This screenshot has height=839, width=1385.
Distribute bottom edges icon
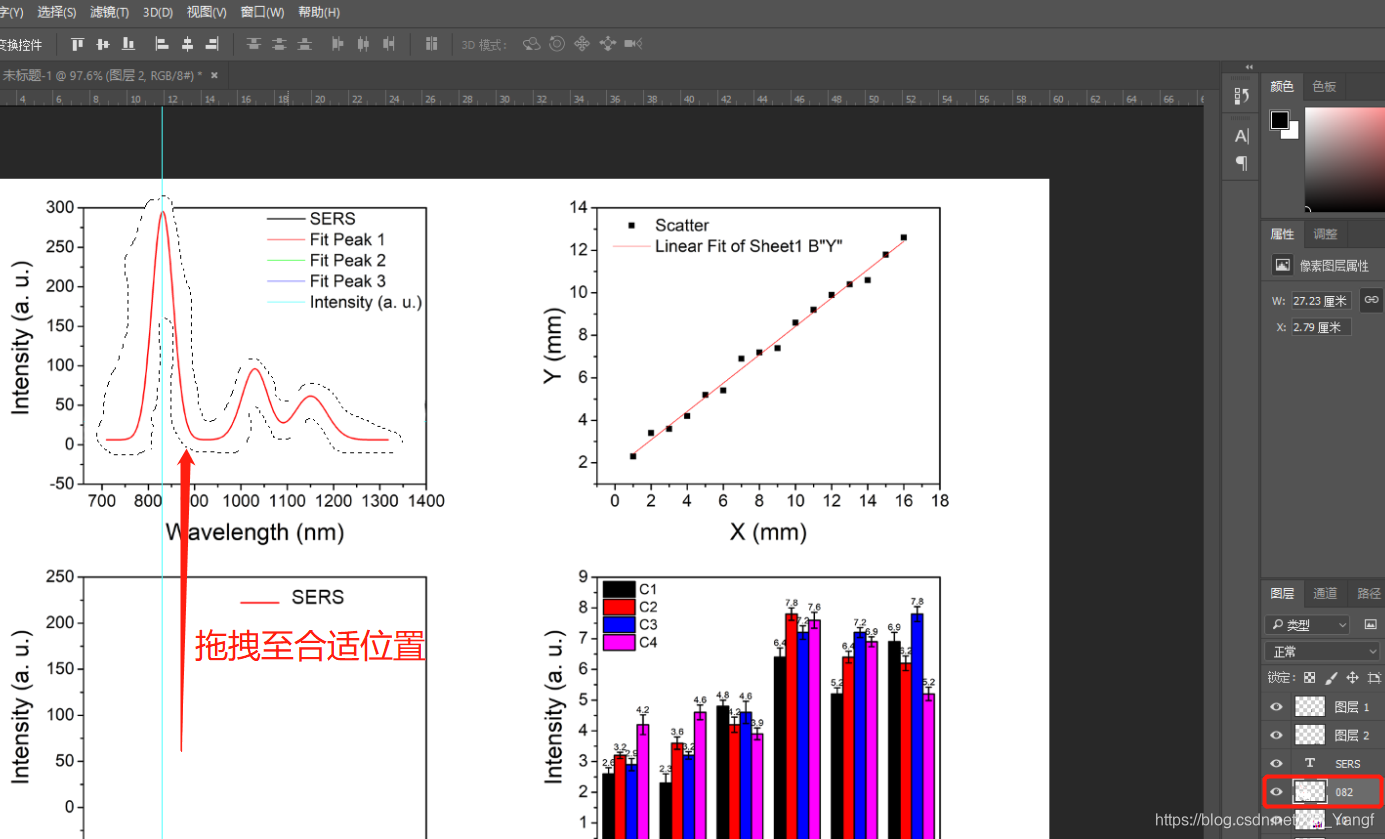click(304, 44)
